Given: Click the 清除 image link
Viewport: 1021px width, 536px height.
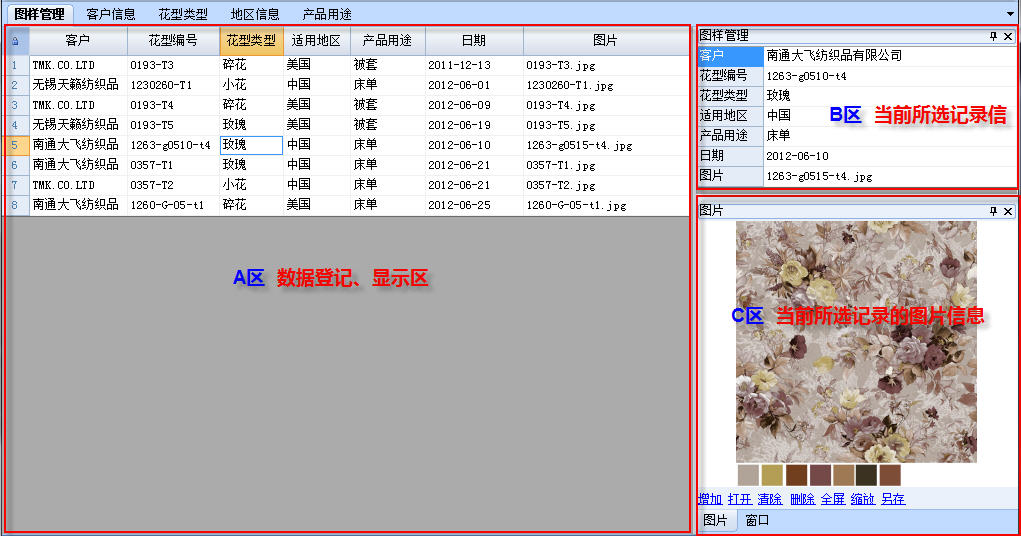Looking at the screenshot, I should (x=770, y=499).
